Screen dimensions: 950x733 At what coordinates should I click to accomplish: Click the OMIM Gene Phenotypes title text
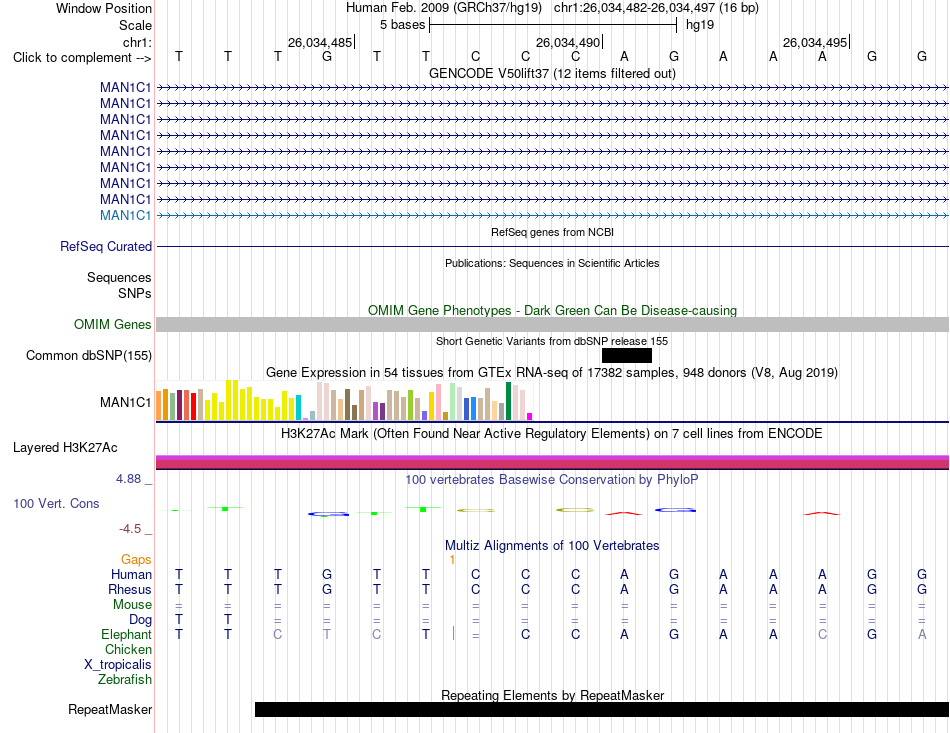pyautogui.click(x=553, y=310)
